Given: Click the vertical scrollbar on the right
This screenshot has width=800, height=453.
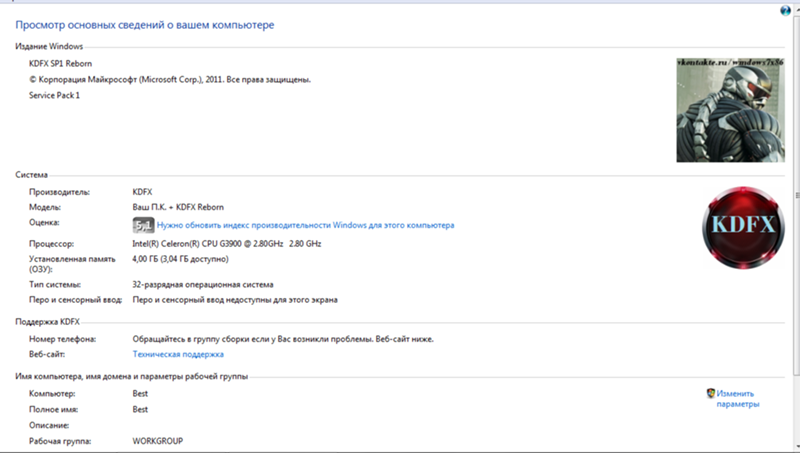Looking at the screenshot, I should 796,194.
